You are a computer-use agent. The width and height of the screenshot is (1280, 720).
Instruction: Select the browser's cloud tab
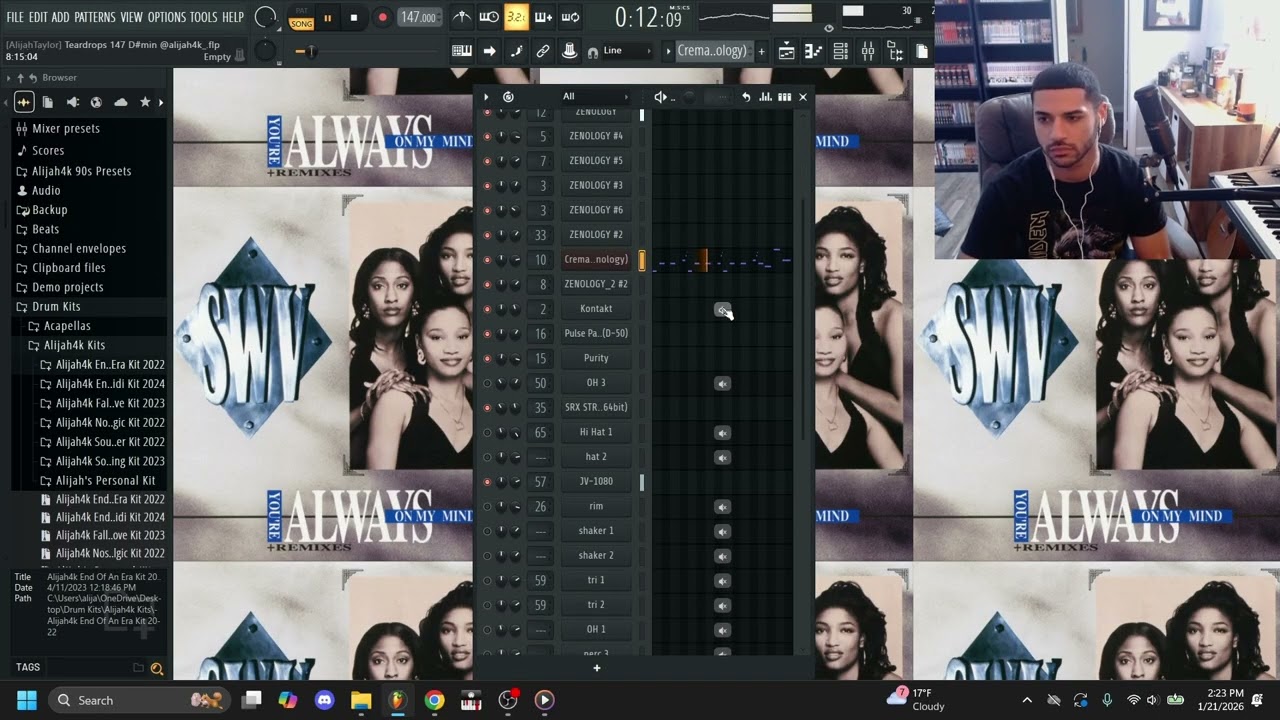click(121, 102)
